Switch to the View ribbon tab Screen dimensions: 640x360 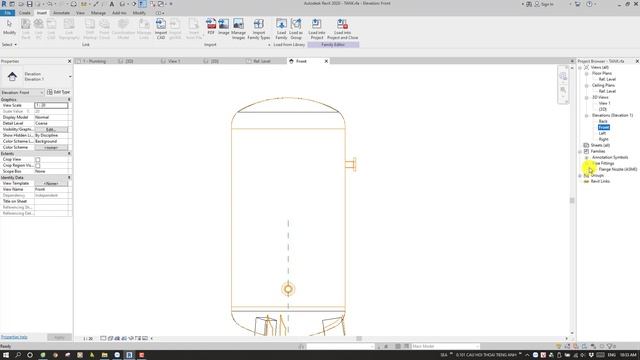tap(80, 13)
